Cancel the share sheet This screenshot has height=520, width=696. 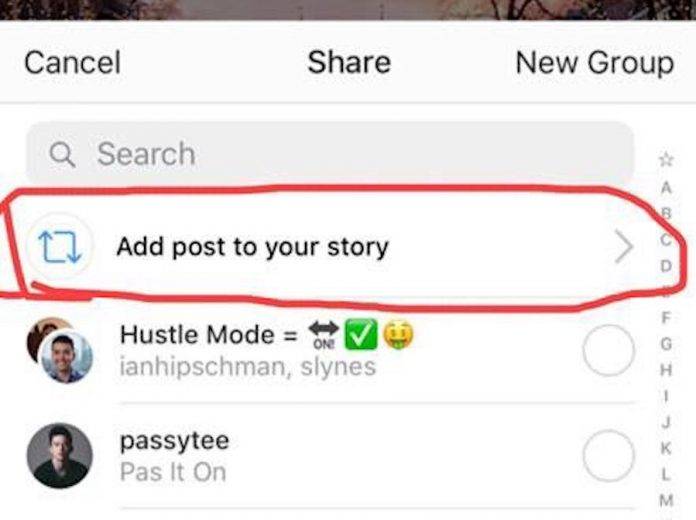click(x=72, y=62)
